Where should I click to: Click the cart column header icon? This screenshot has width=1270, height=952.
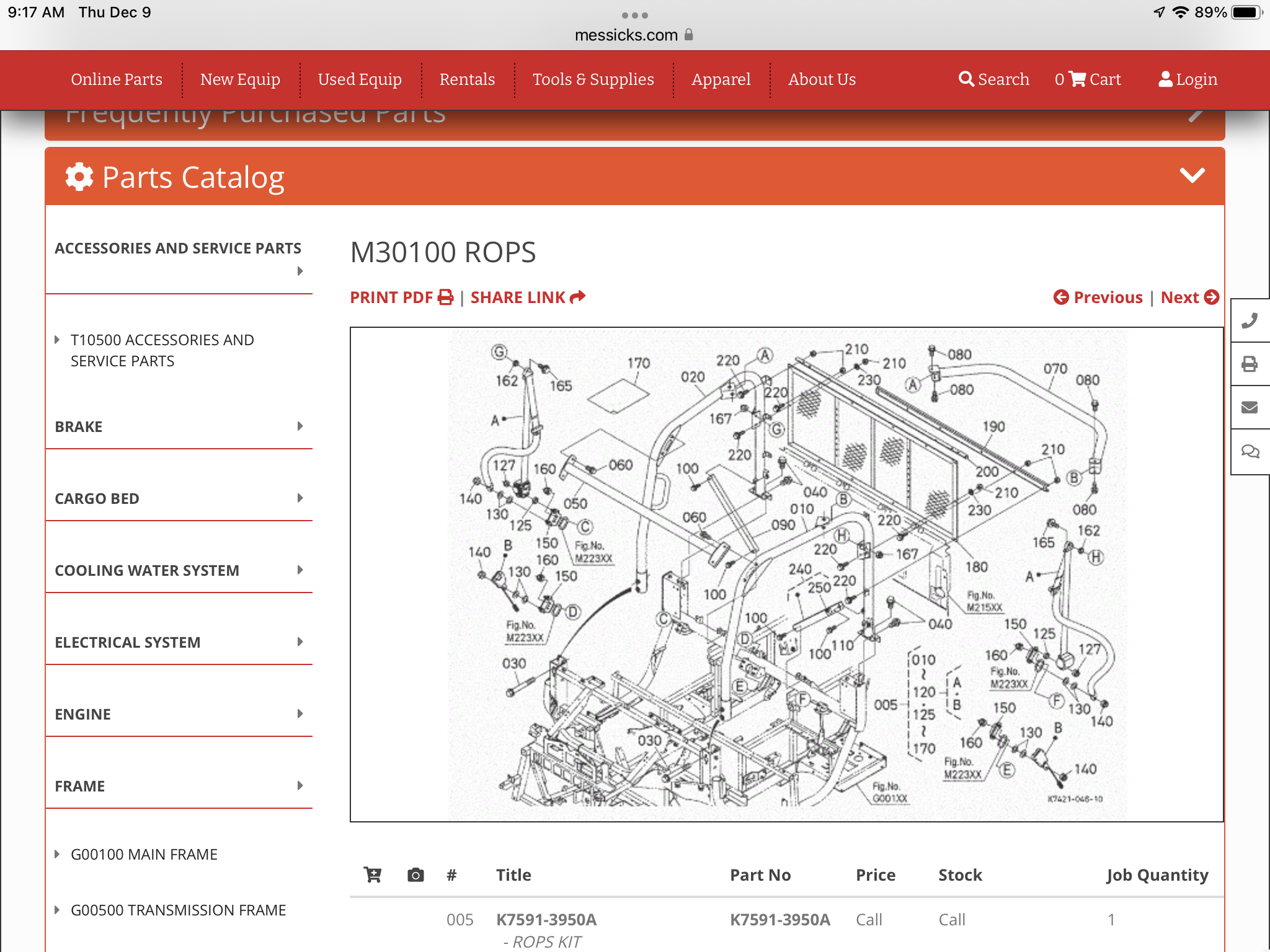pos(373,875)
